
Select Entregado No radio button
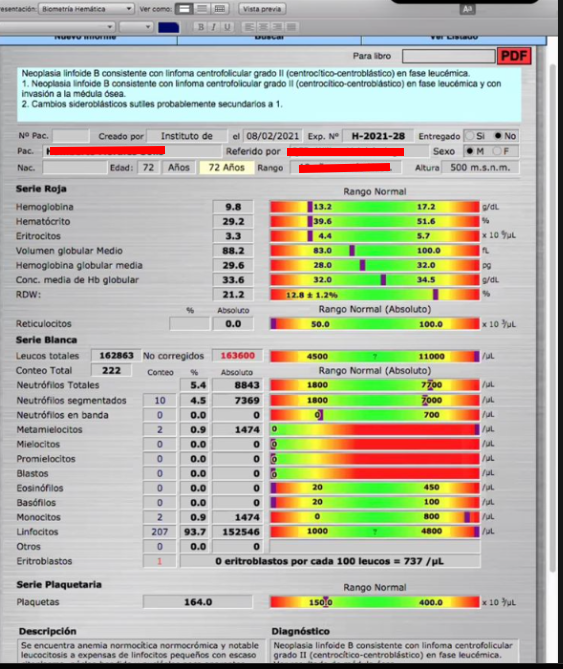point(498,136)
